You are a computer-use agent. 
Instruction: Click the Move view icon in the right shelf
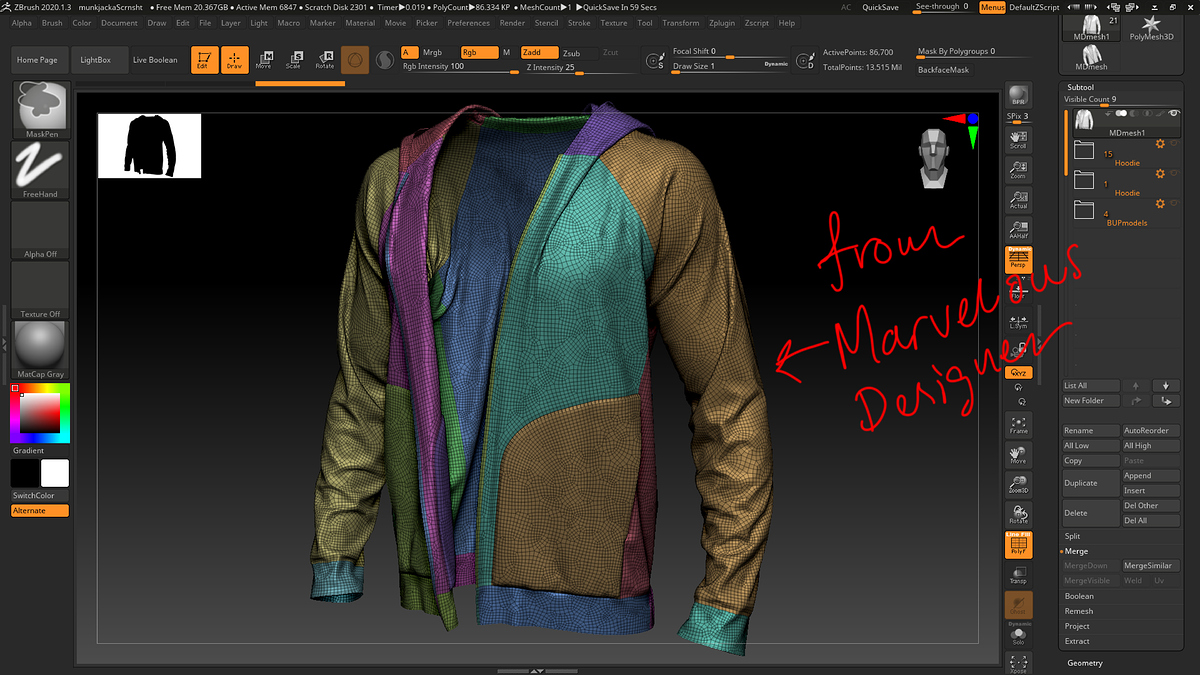pyautogui.click(x=1018, y=455)
